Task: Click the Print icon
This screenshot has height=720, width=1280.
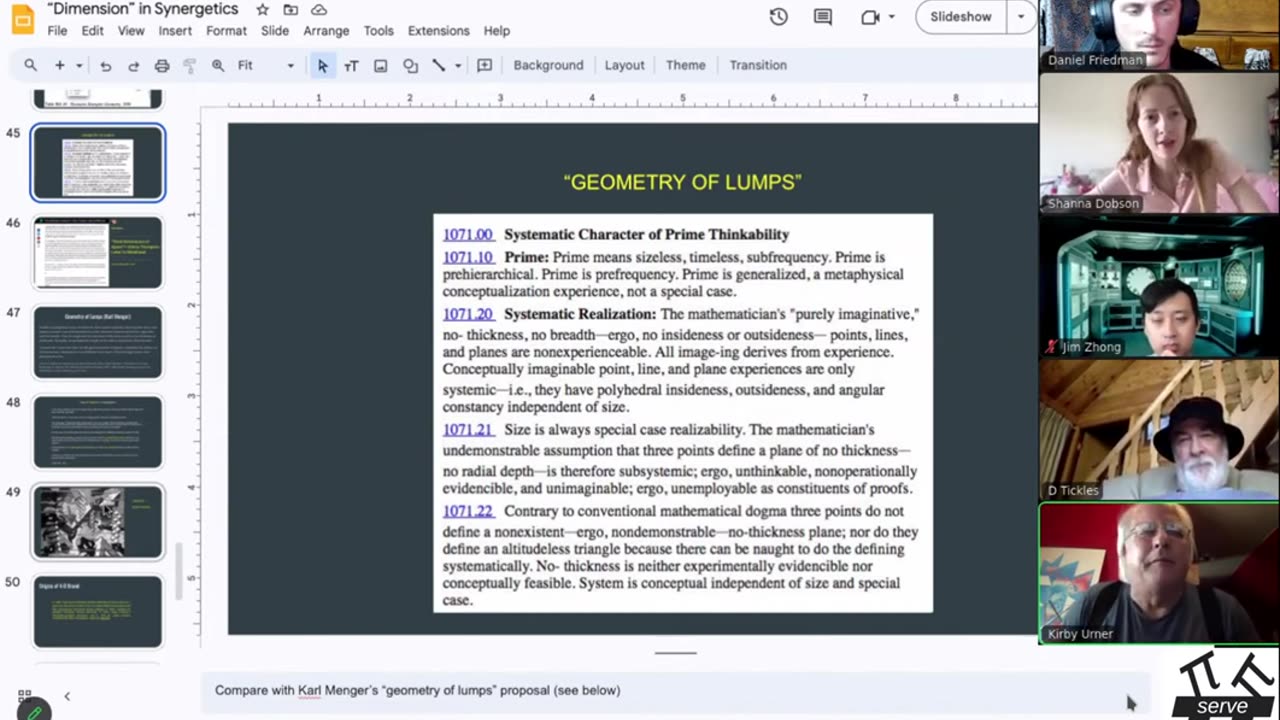Action: coord(162,65)
